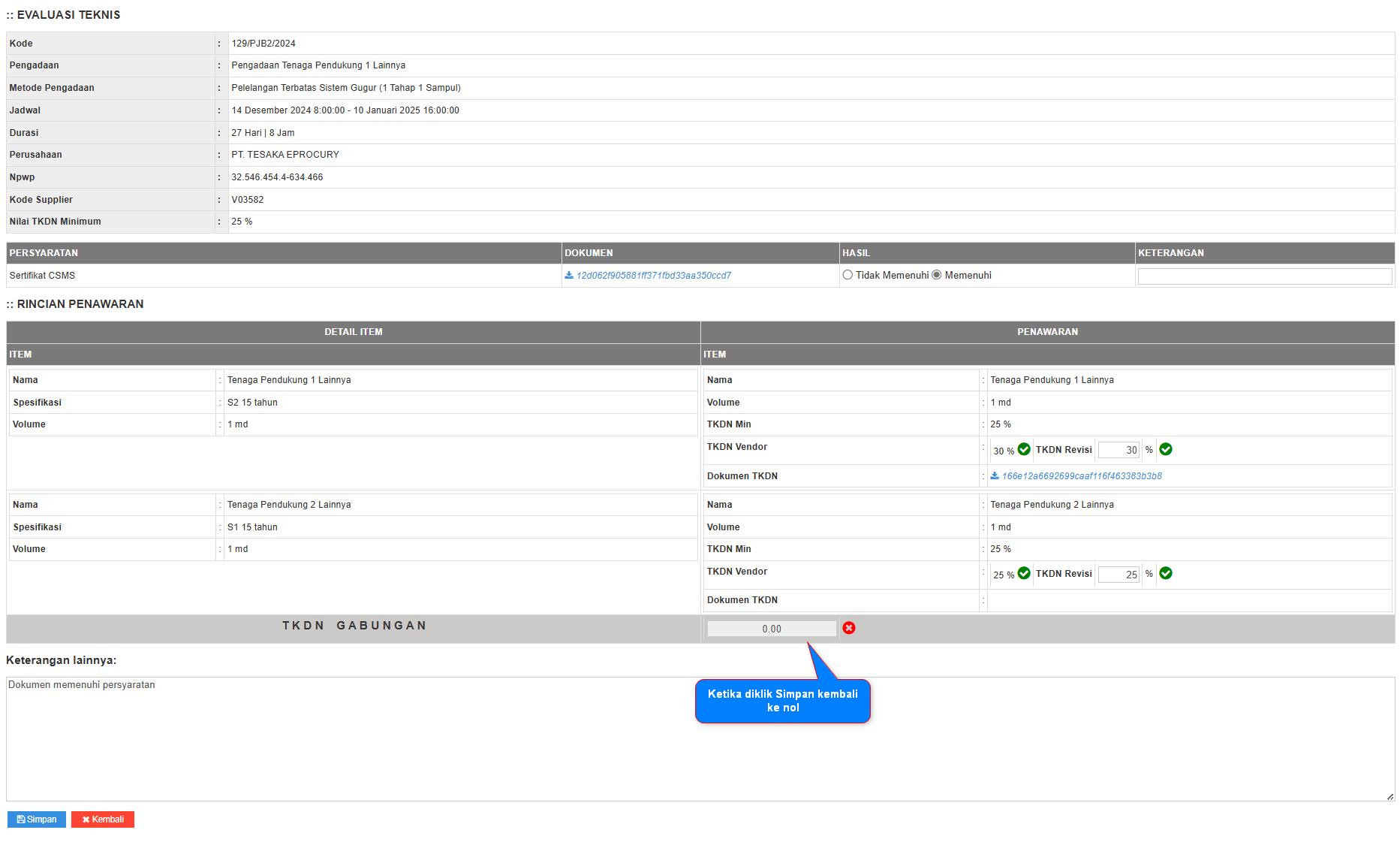Screen dimensions: 1400x845
Task: Click the red X icon beside TKDN Gabungan
Action: point(849,628)
